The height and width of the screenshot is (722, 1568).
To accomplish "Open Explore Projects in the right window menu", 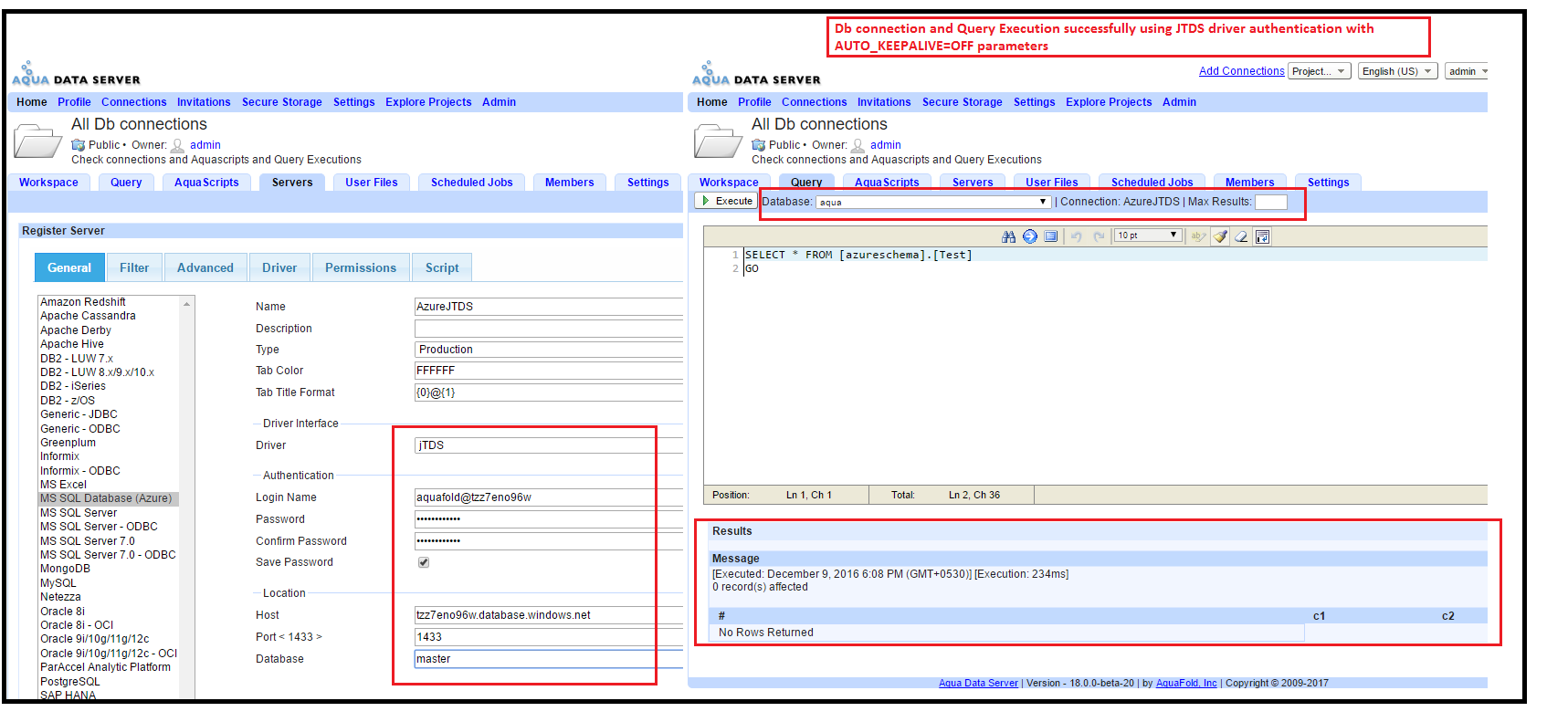I will tap(1109, 102).
